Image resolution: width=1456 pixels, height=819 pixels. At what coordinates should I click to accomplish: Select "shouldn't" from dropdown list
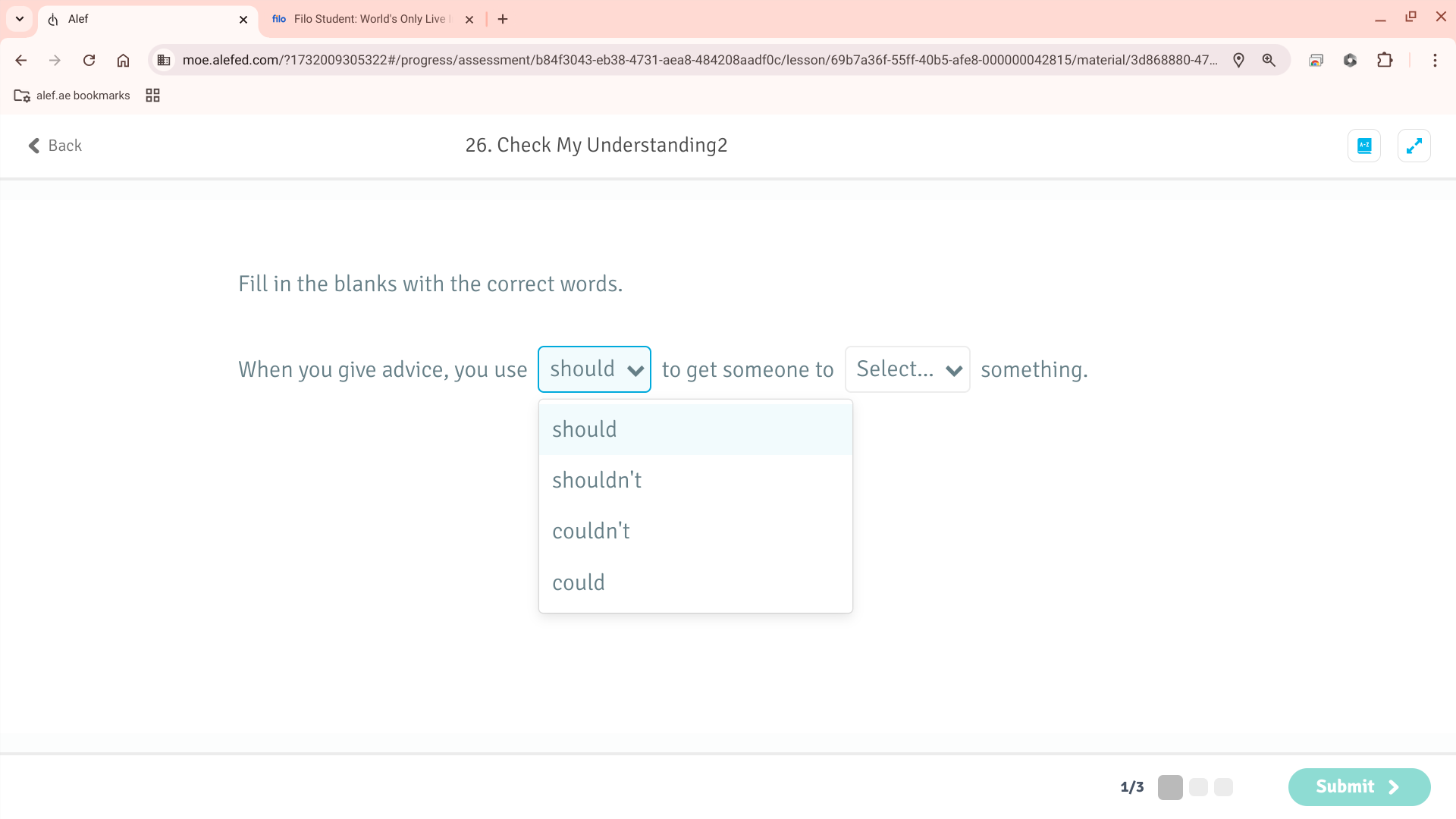click(x=597, y=480)
